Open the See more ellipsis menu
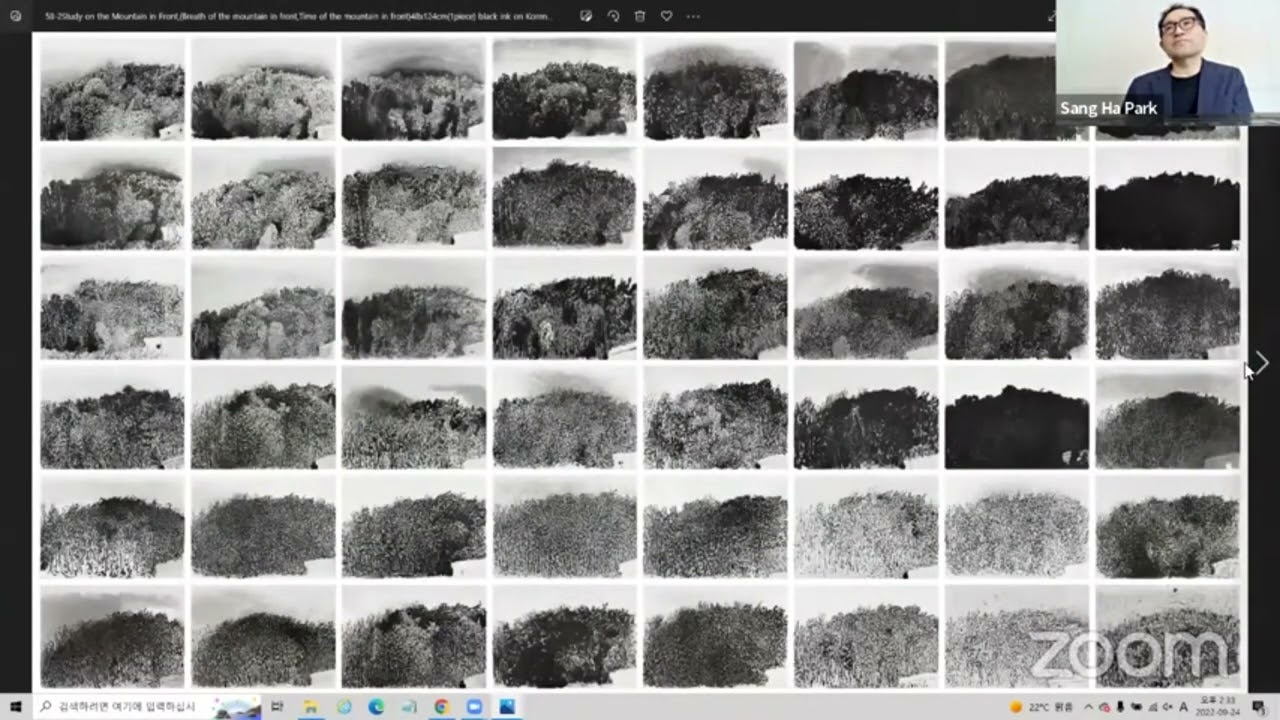1280x720 pixels. 693,16
